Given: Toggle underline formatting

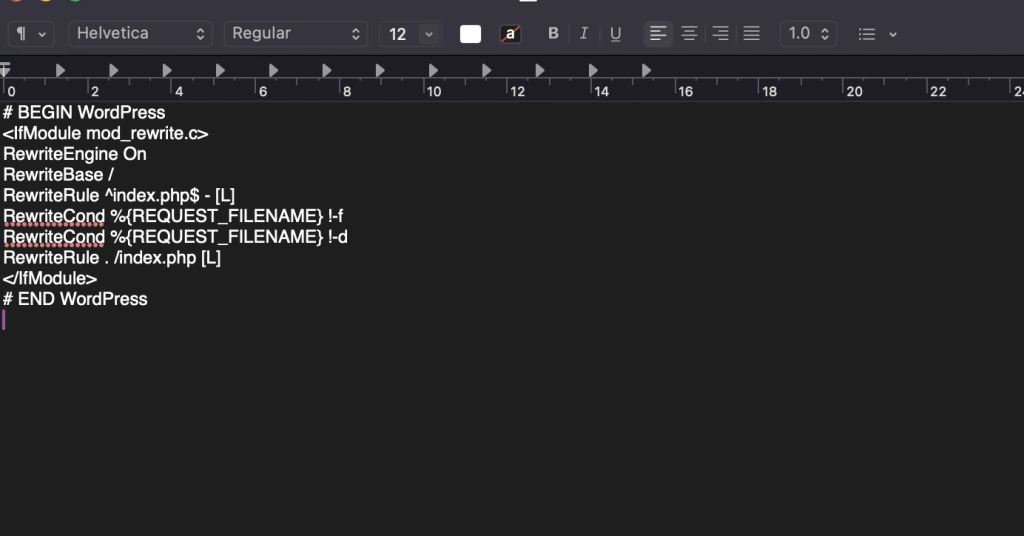Looking at the screenshot, I should (x=615, y=34).
